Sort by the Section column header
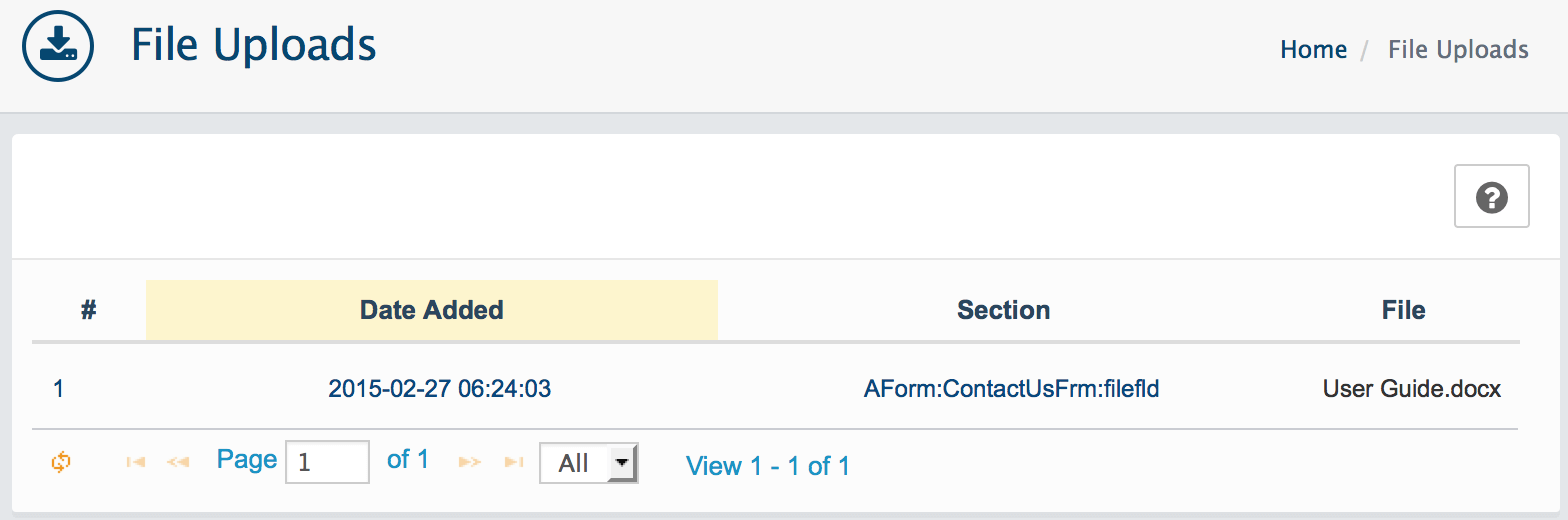Screen dimensions: 1568x520 click(1003, 310)
